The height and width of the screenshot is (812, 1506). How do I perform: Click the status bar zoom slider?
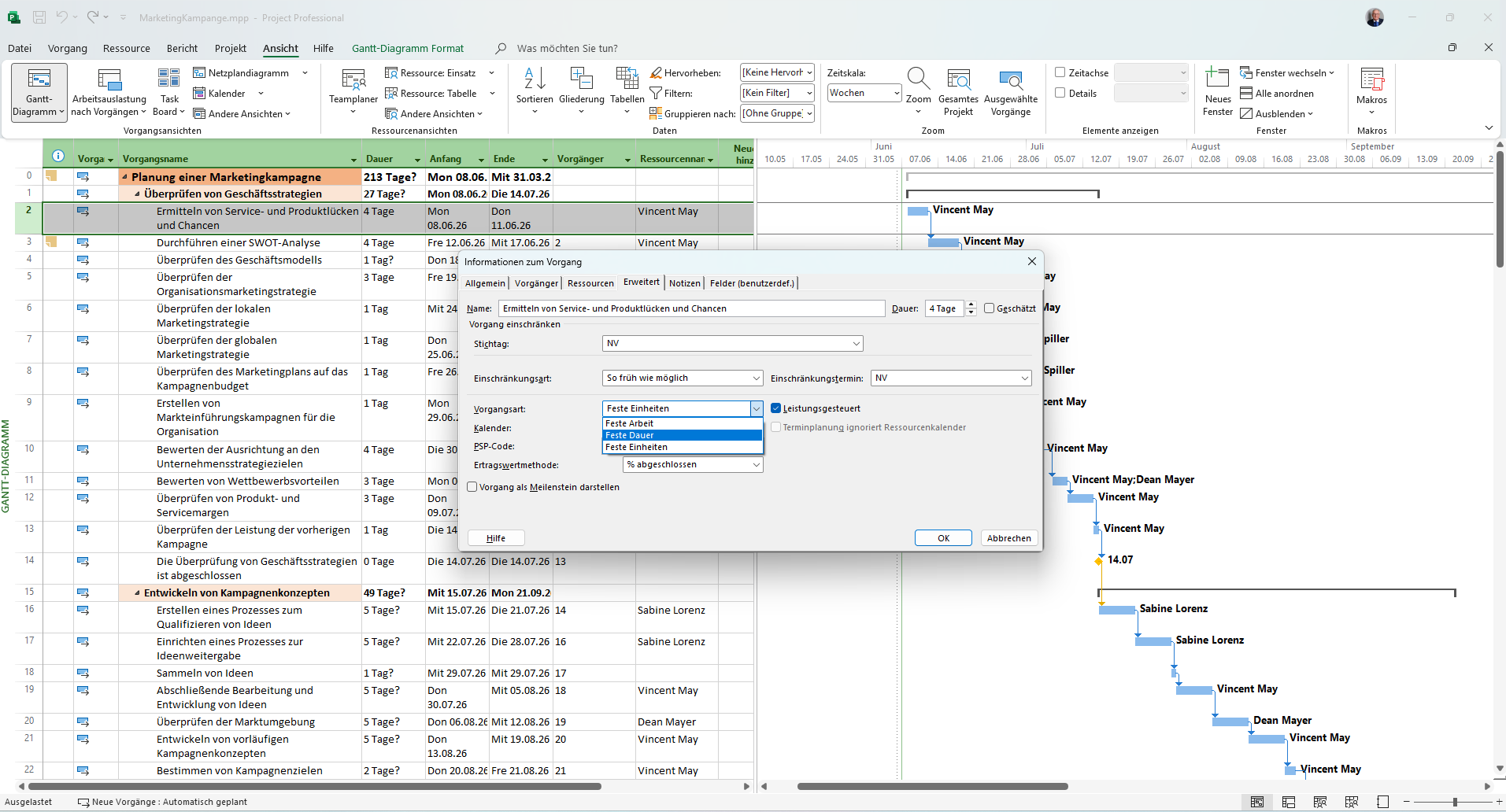pos(1454,802)
